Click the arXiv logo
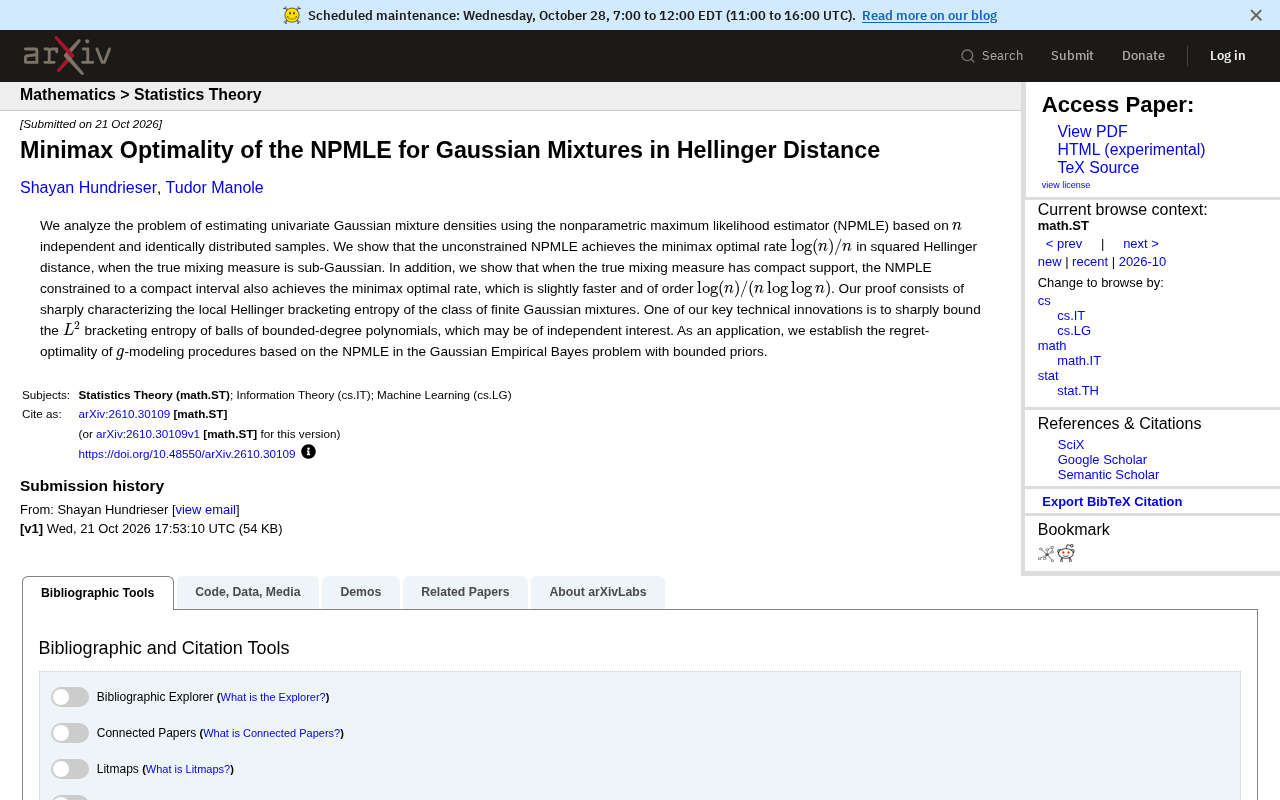The height and width of the screenshot is (800, 1280). click(x=67, y=56)
